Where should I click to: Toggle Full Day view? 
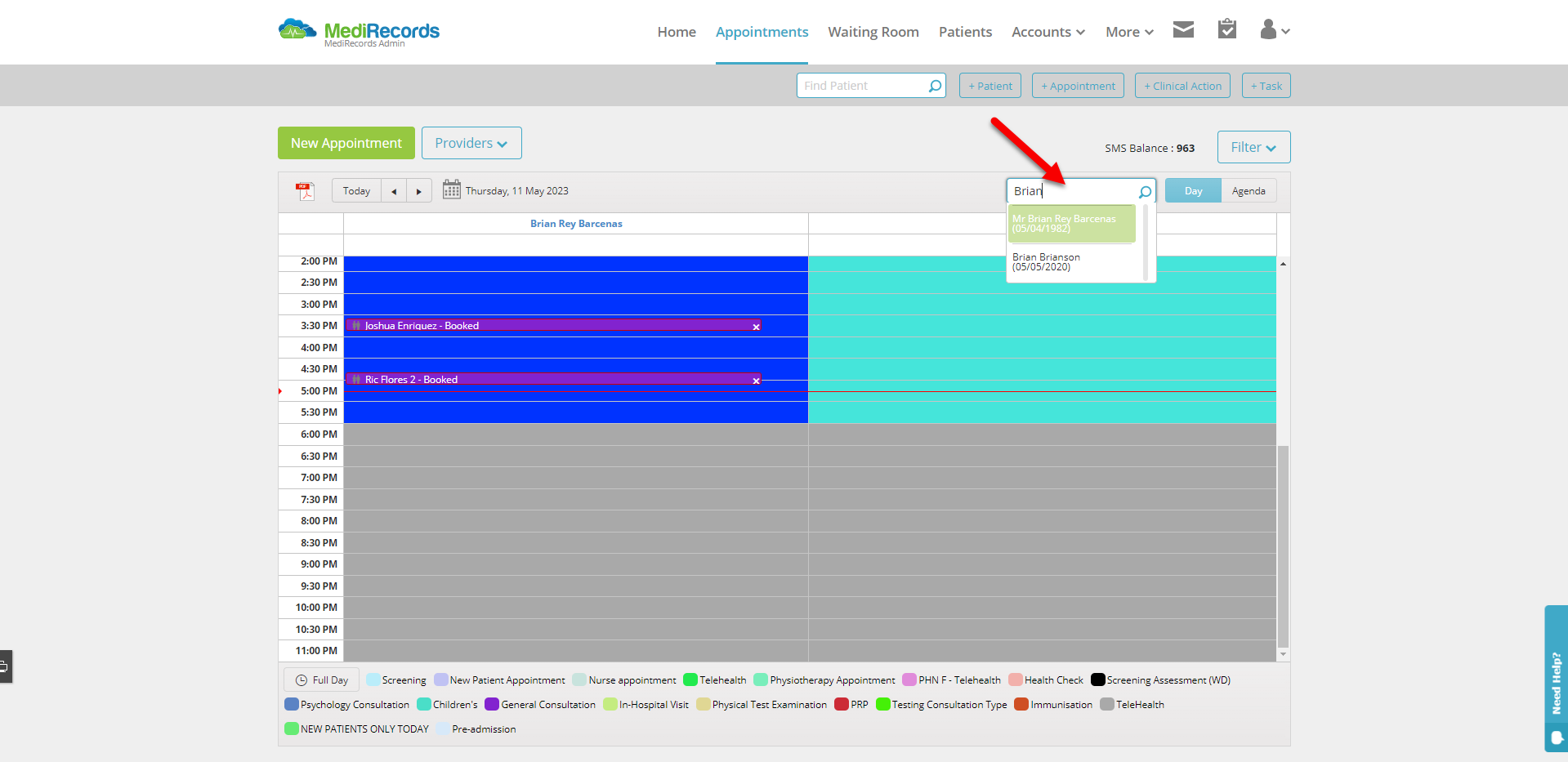click(x=322, y=680)
